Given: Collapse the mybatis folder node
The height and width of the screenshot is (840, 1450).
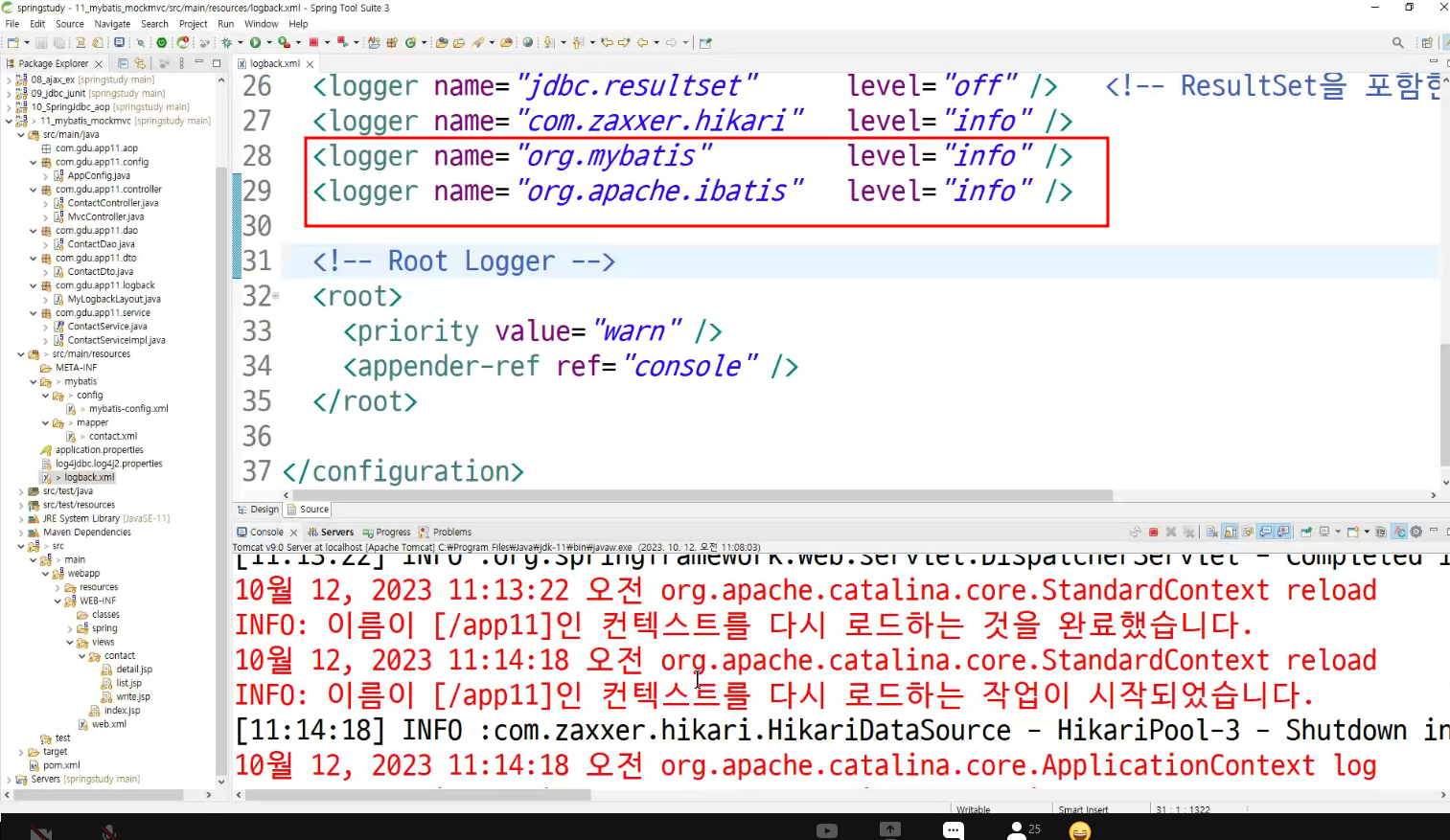Looking at the screenshot, I should [34, 382].
